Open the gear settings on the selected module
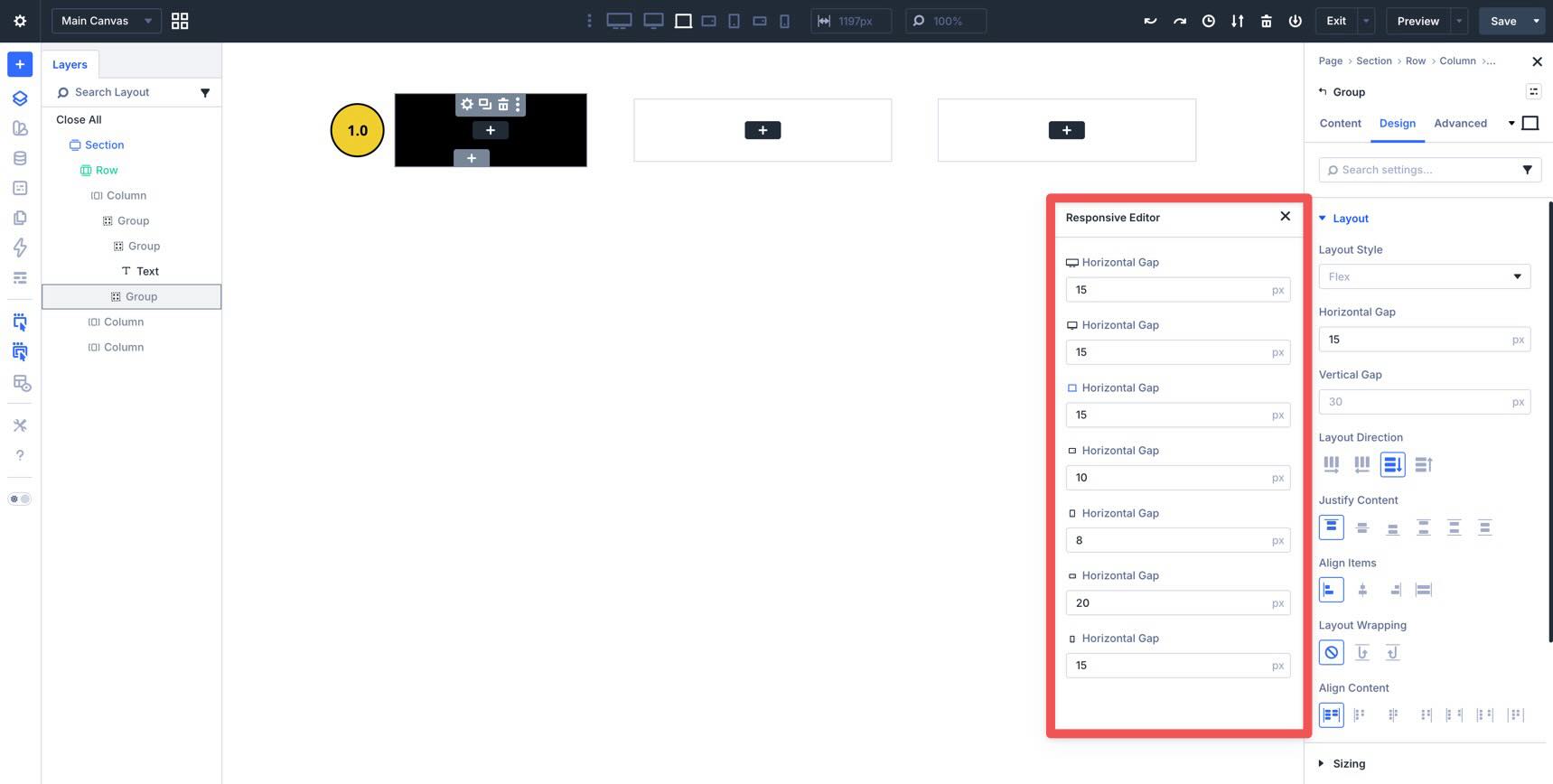Screen dimensions: 1553x784 click(466, 105)
